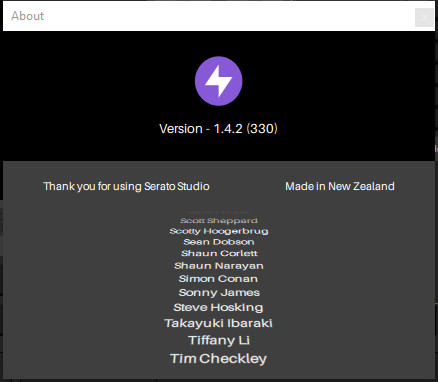
Task: Select the credit name Tim Checkley
Action: (x=218, y=359)
